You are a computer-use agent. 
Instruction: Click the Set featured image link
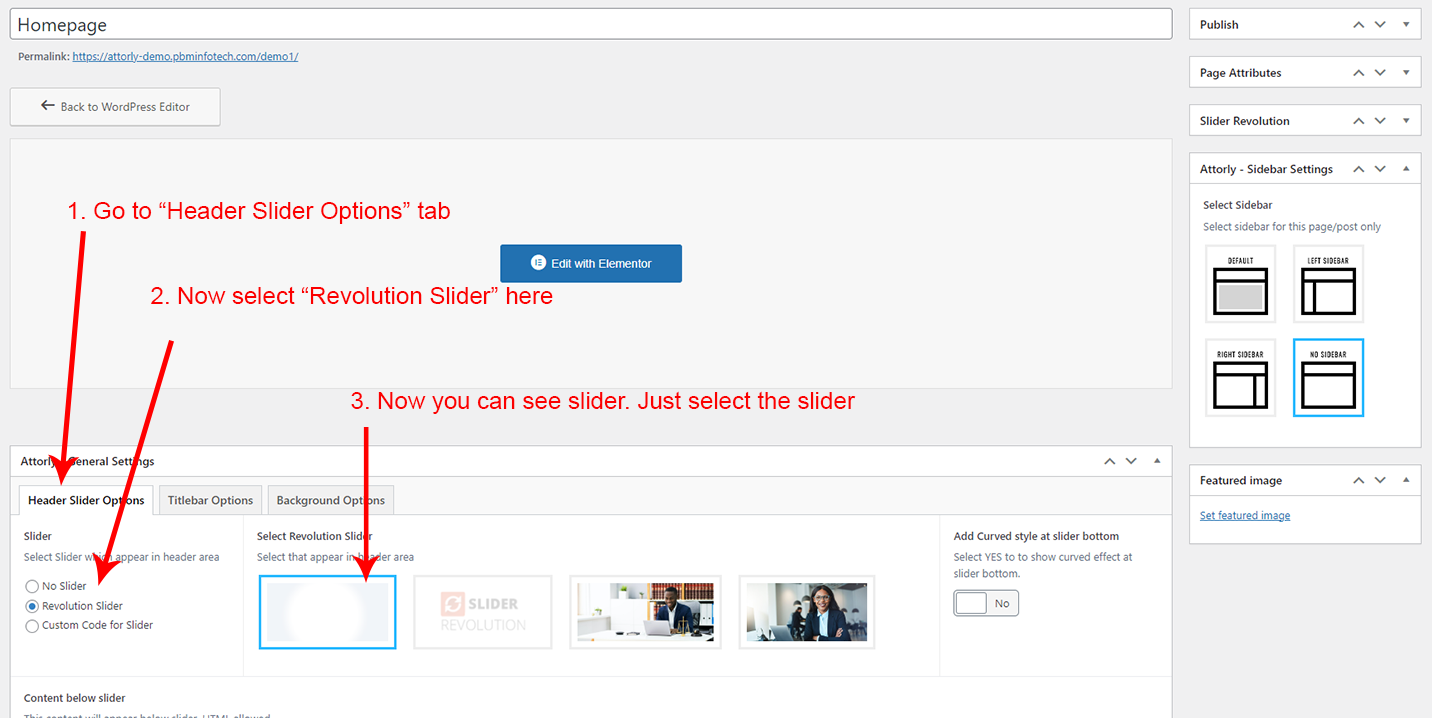pyautogui.click(x=1245, y=516)
